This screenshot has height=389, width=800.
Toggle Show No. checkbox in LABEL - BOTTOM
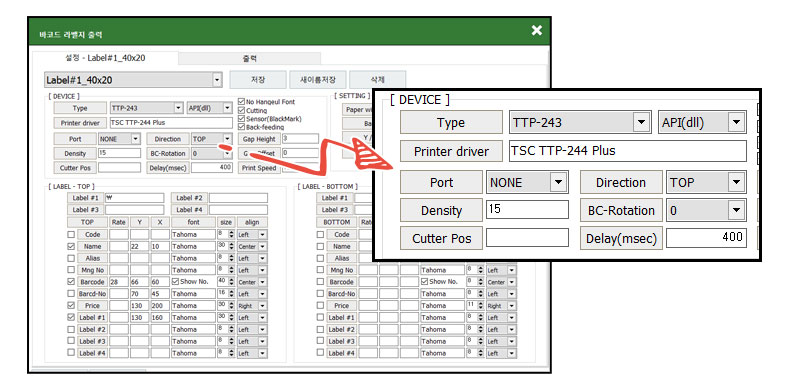click(x=424, y=282)
